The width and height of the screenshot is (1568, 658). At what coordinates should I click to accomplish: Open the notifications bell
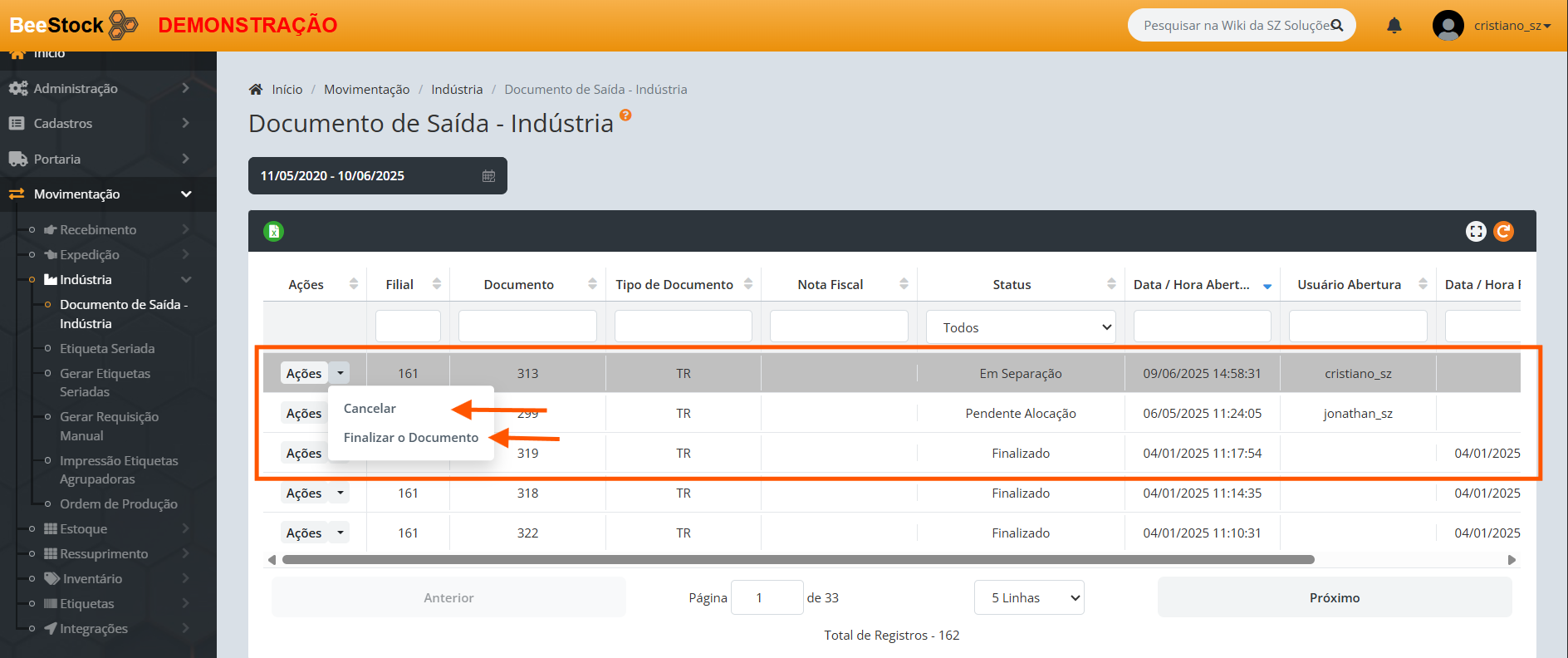[x=1394, y=26]
